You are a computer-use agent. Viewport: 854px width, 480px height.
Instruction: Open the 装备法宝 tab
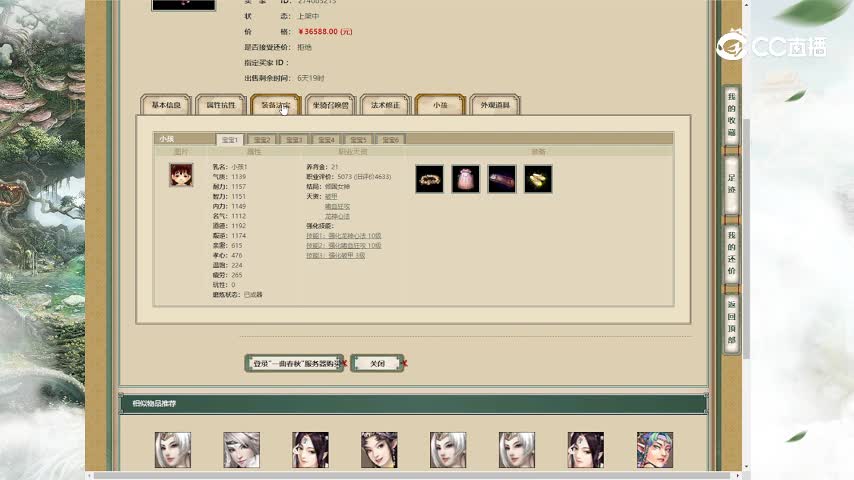click(276, 105)
